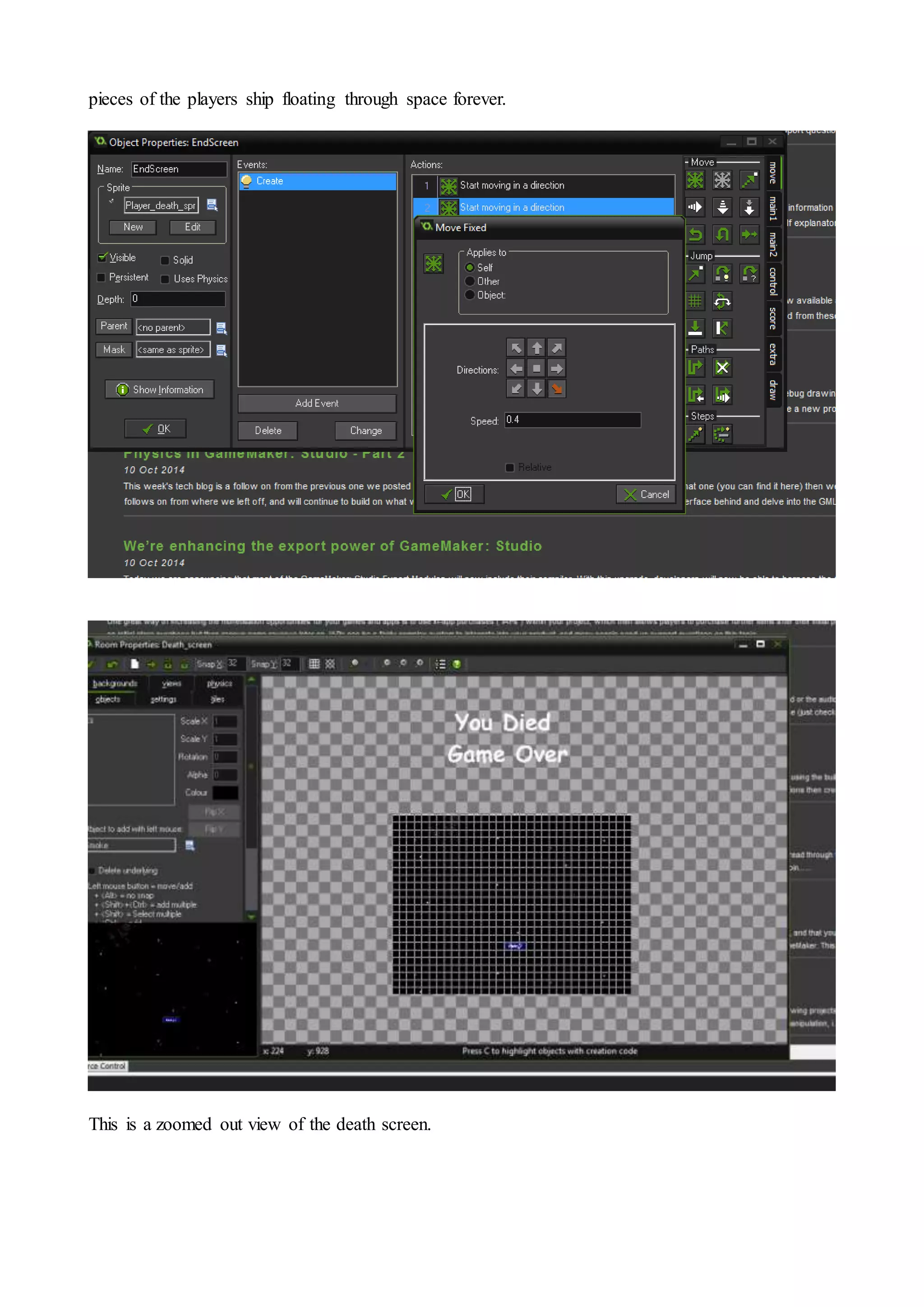
Task: Click Show Information button
Action: pos(160,389)
